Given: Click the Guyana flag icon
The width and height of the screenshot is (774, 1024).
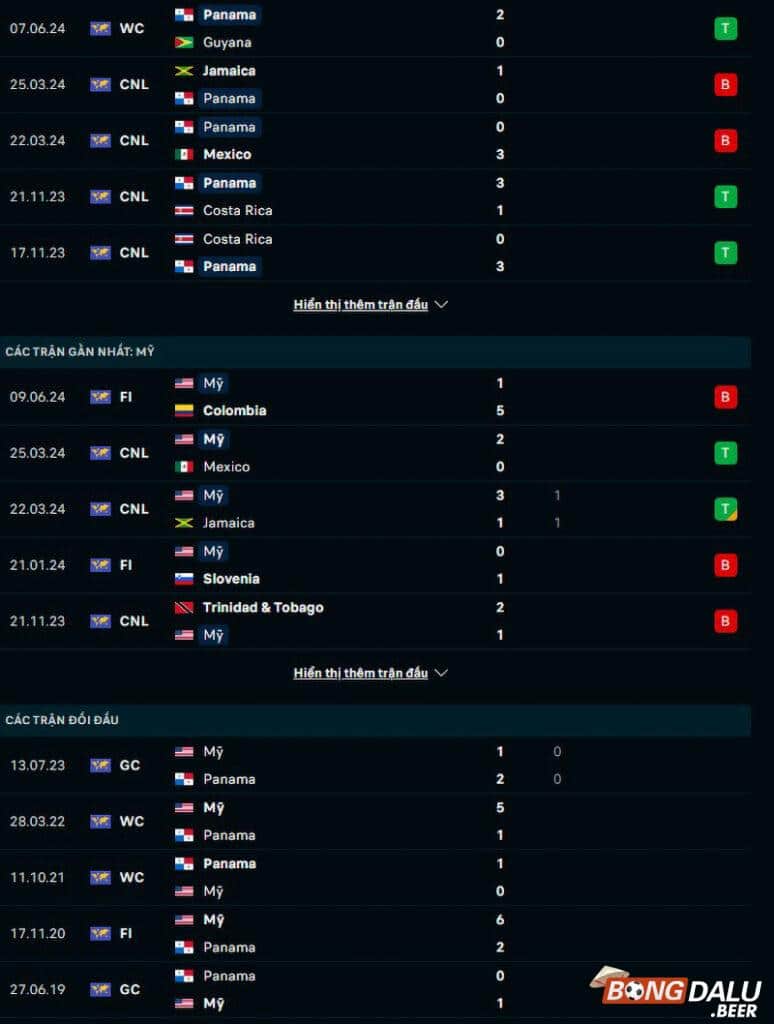Looking at the screenshot, I should 184,43.
